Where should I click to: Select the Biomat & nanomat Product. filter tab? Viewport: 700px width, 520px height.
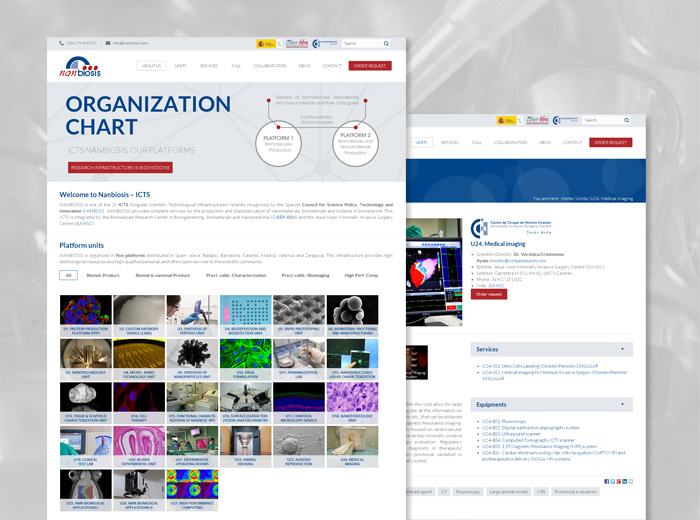163,275
